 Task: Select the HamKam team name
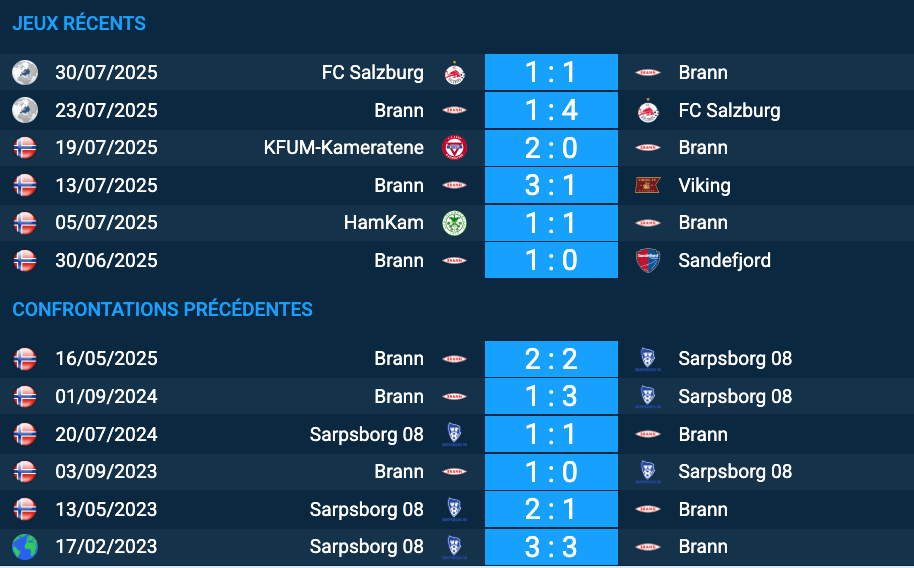(383, 223)
